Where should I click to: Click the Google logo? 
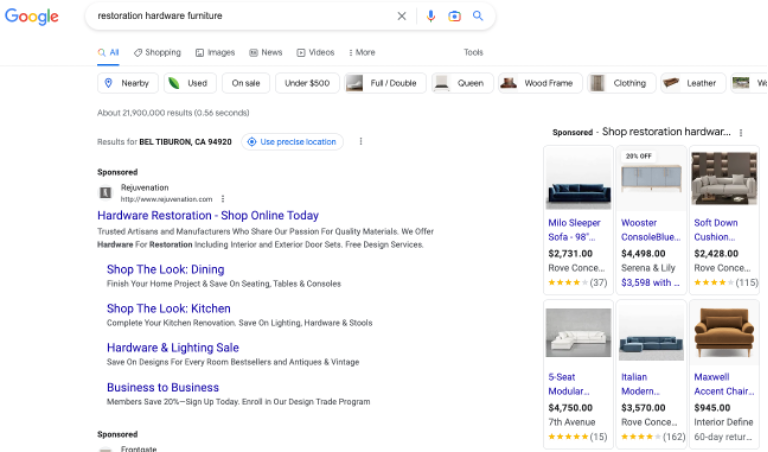tap(32, 16)
